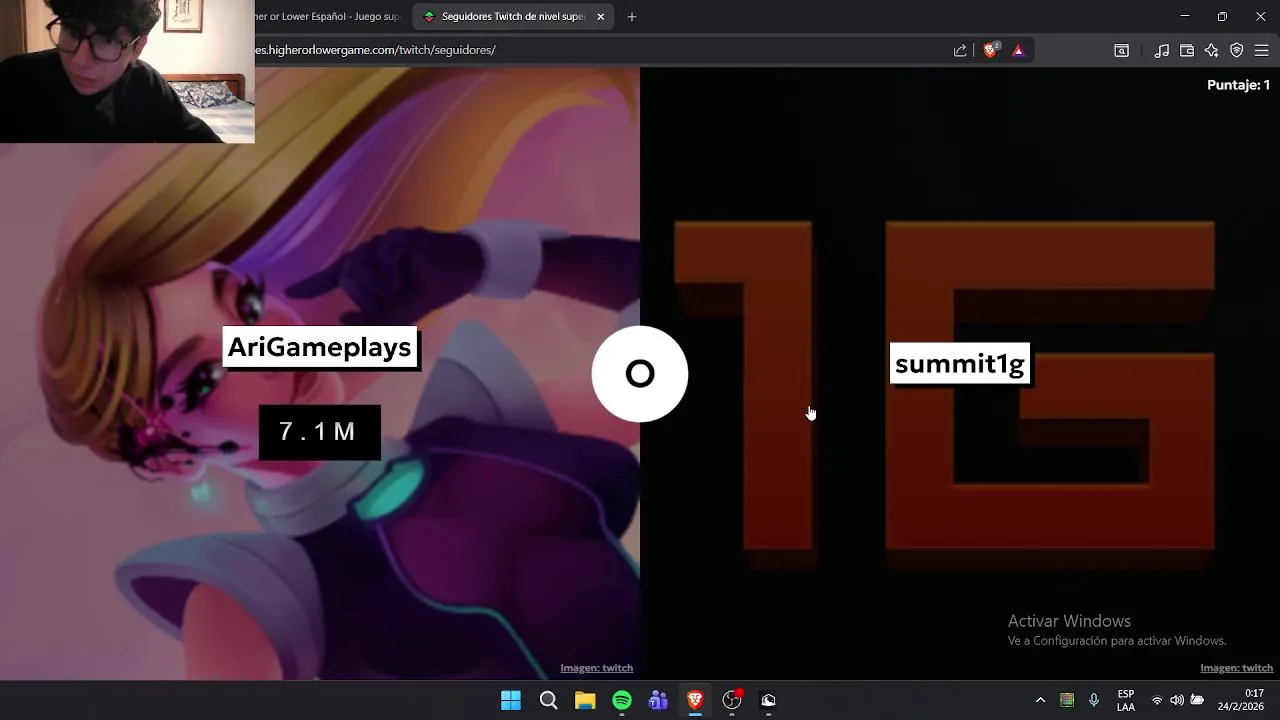Click the 7.1M followers value

pos(319,432)
